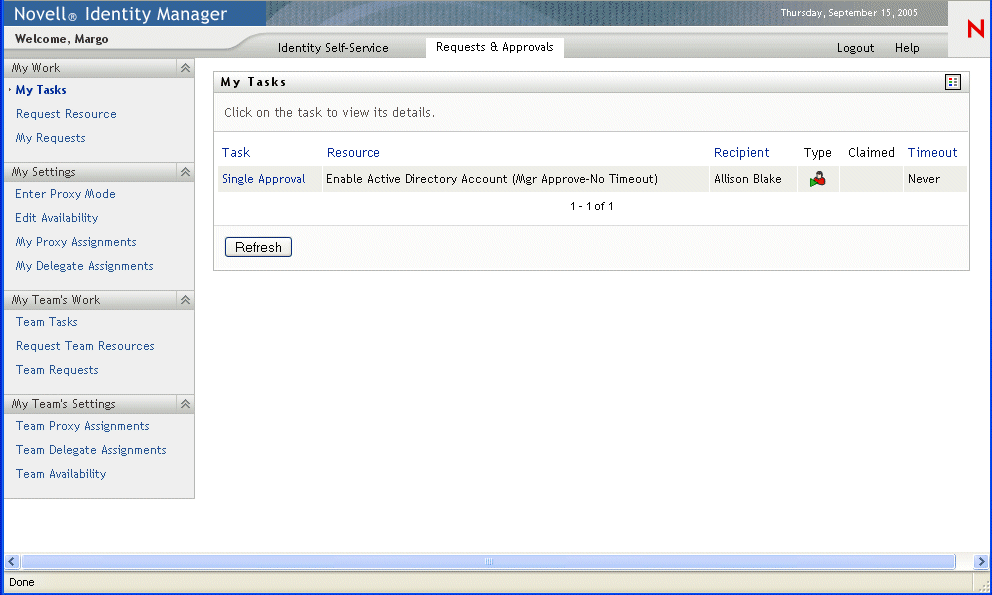Click the Done status bar text
Screen dimensions: 992x595
(x=22, y=582)
